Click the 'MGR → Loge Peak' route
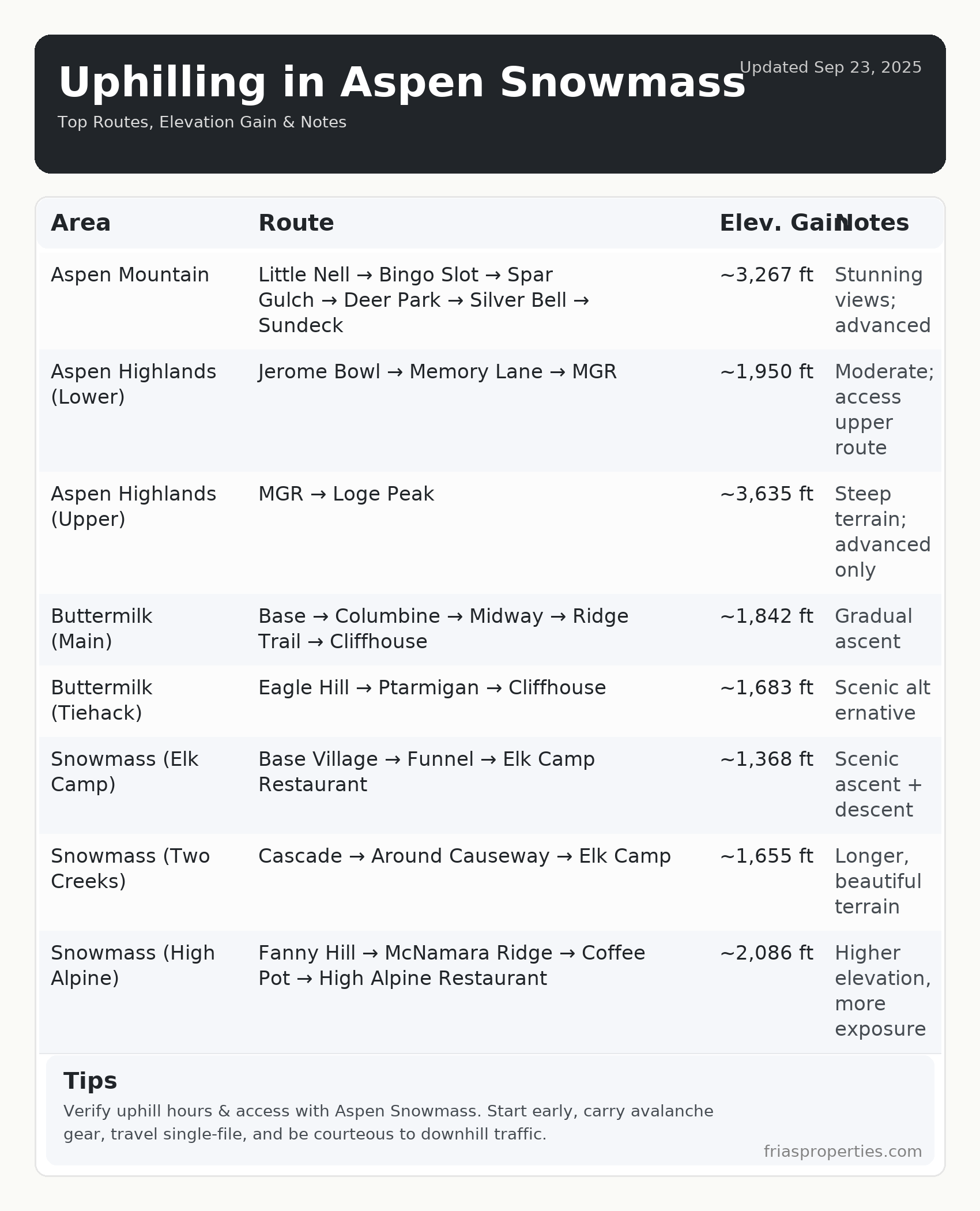This screenshot has width=980, height=1211. tap(346, 494)
